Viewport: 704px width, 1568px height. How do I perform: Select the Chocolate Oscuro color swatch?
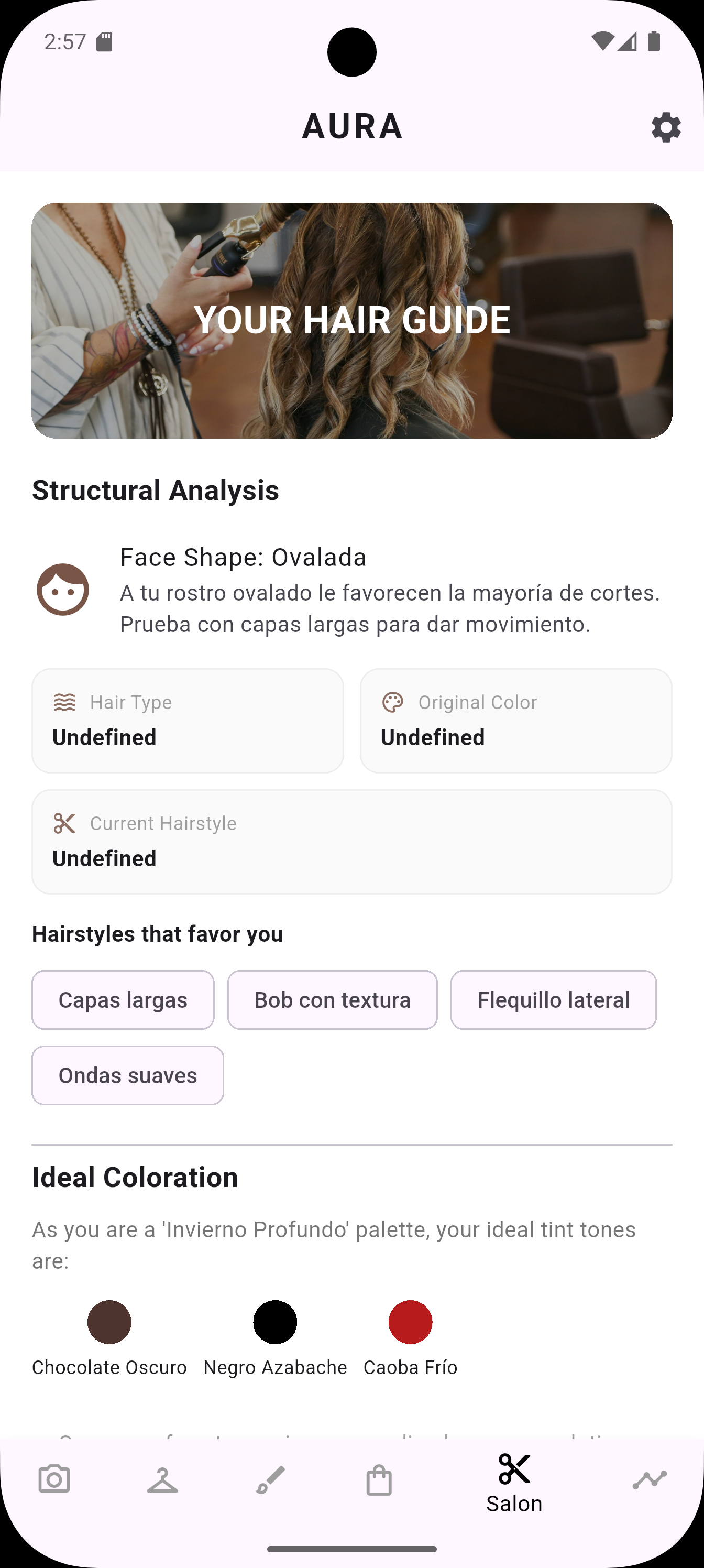click(109, 1322)
